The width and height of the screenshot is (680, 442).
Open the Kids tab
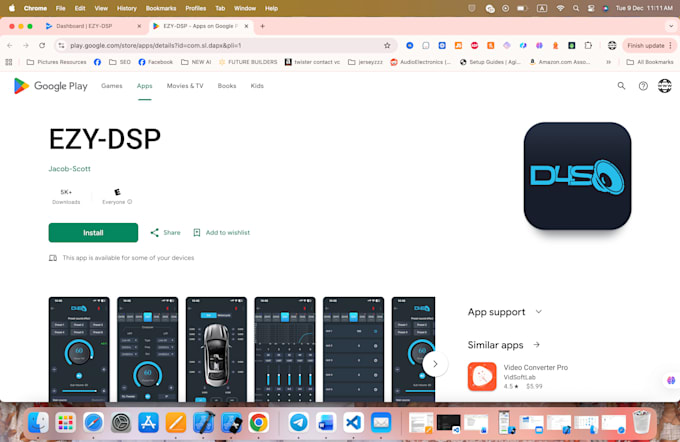(257, 86)
